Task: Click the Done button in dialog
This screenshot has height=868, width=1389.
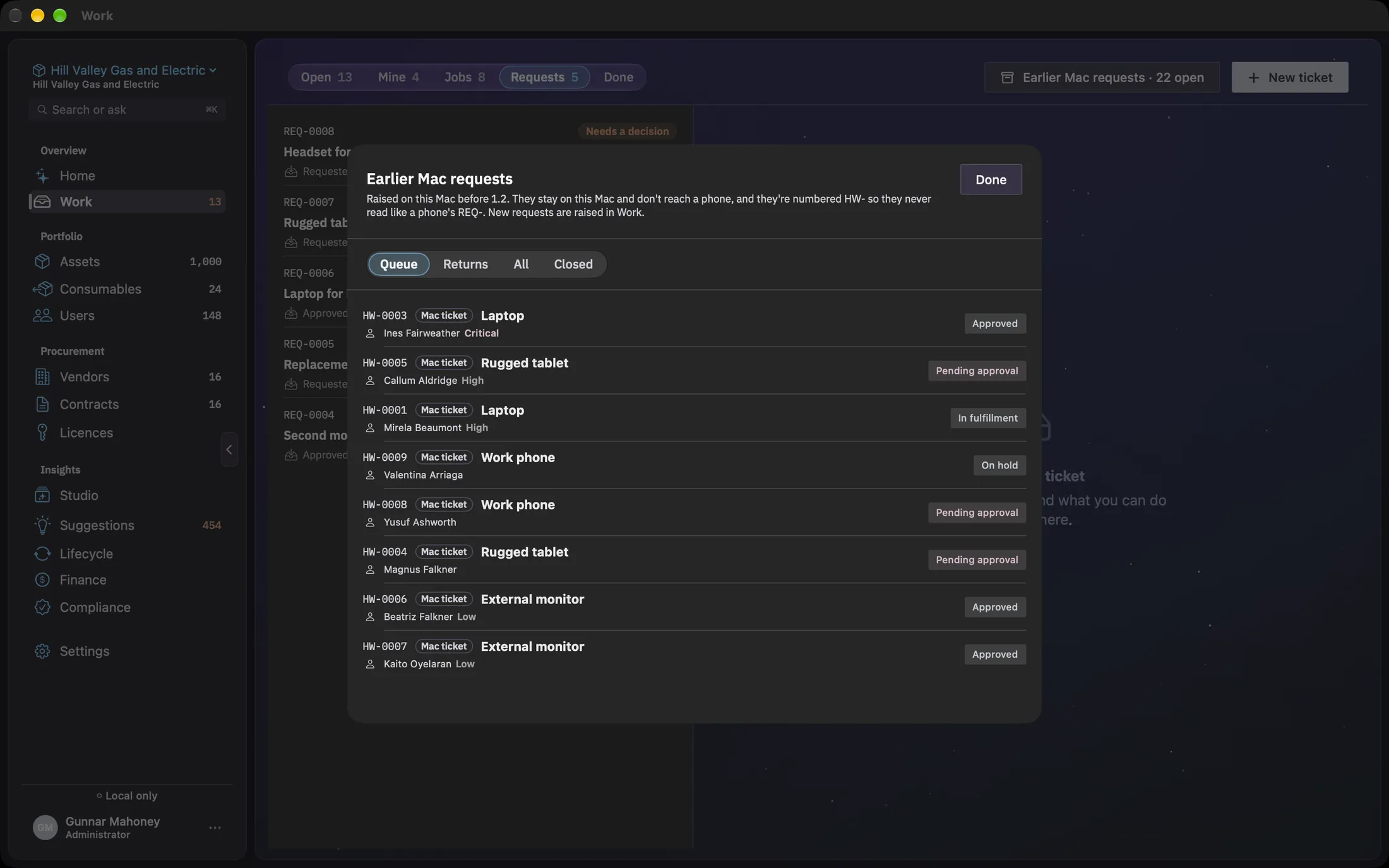Action: point(991,179)
